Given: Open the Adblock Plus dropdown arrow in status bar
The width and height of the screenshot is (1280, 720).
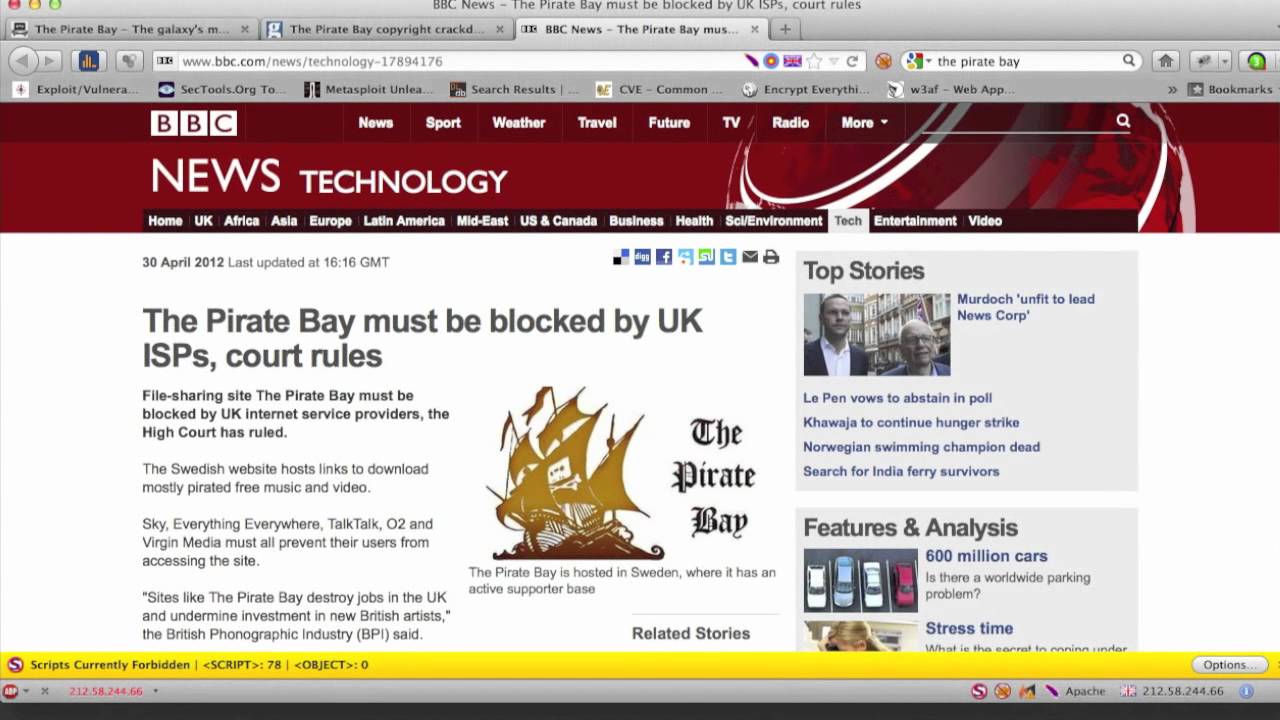Looking at the screenshot, I should pyautogui.click(x=27, y=691).
